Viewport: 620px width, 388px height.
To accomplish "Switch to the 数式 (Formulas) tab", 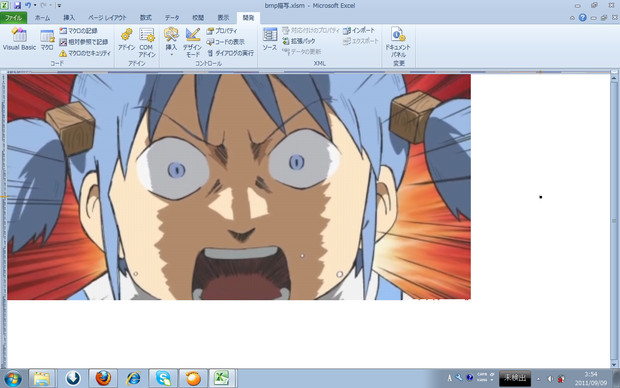I will coord(146,18).
